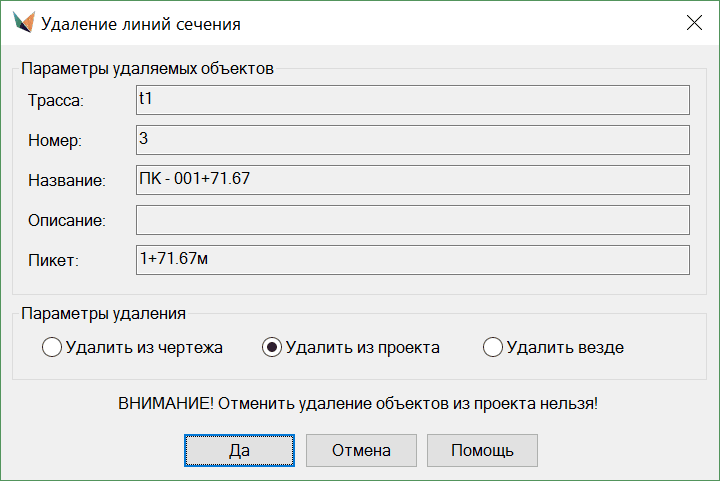Click the "Трасса" field containing t1

(x=412, y=100)
